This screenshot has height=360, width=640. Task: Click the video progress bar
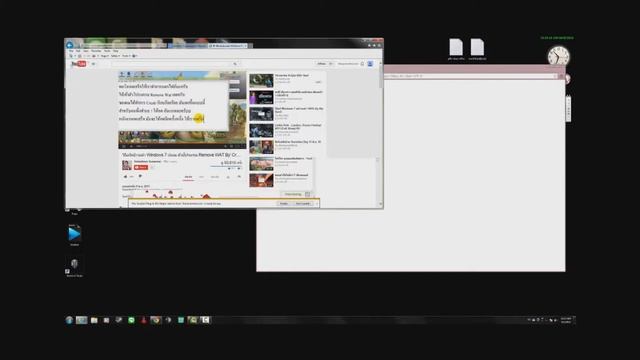tap(182, 142)
